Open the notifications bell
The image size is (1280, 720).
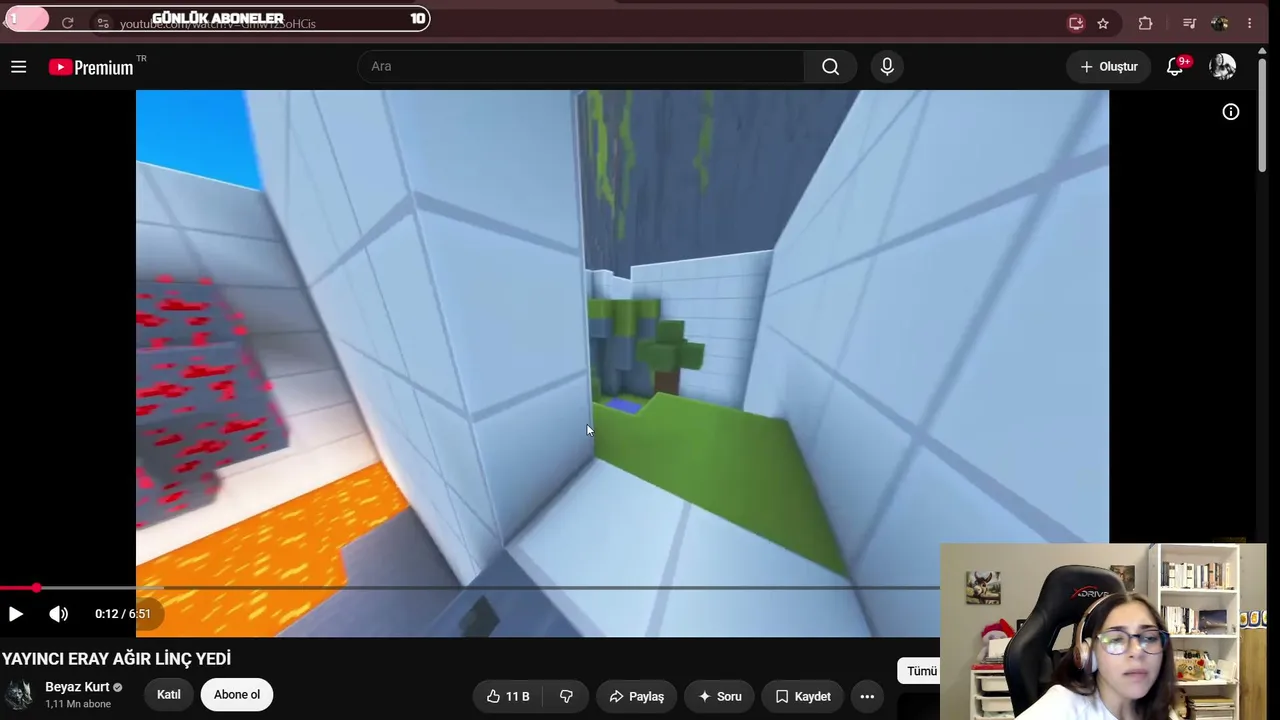pyautogui.click(x=1176, y=67)
